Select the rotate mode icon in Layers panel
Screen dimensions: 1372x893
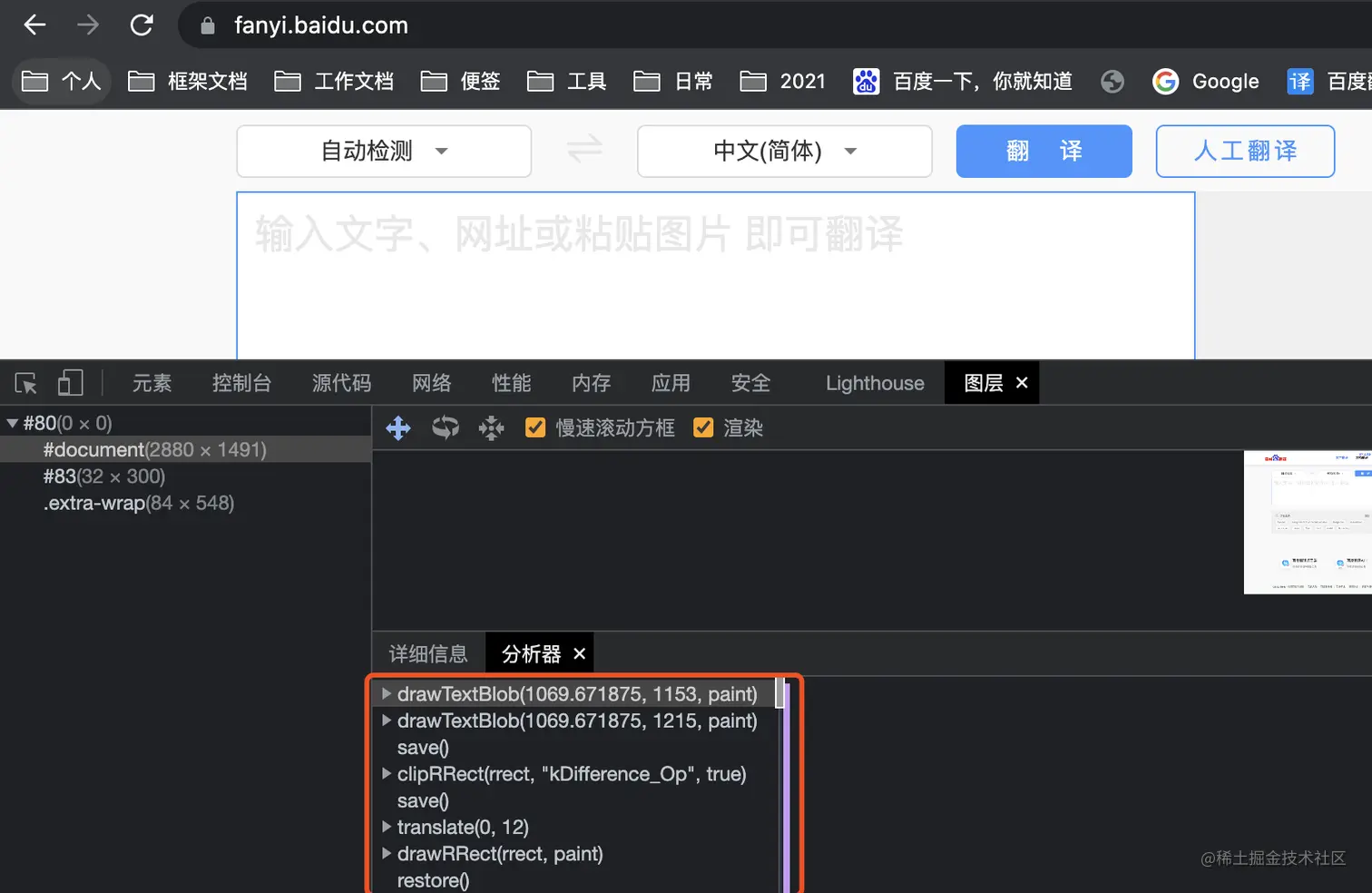[445, 427]
